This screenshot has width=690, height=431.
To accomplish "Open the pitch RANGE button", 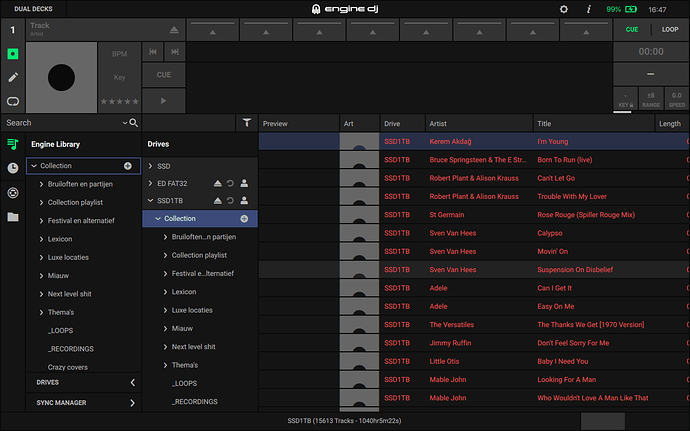I will point(651,99).
